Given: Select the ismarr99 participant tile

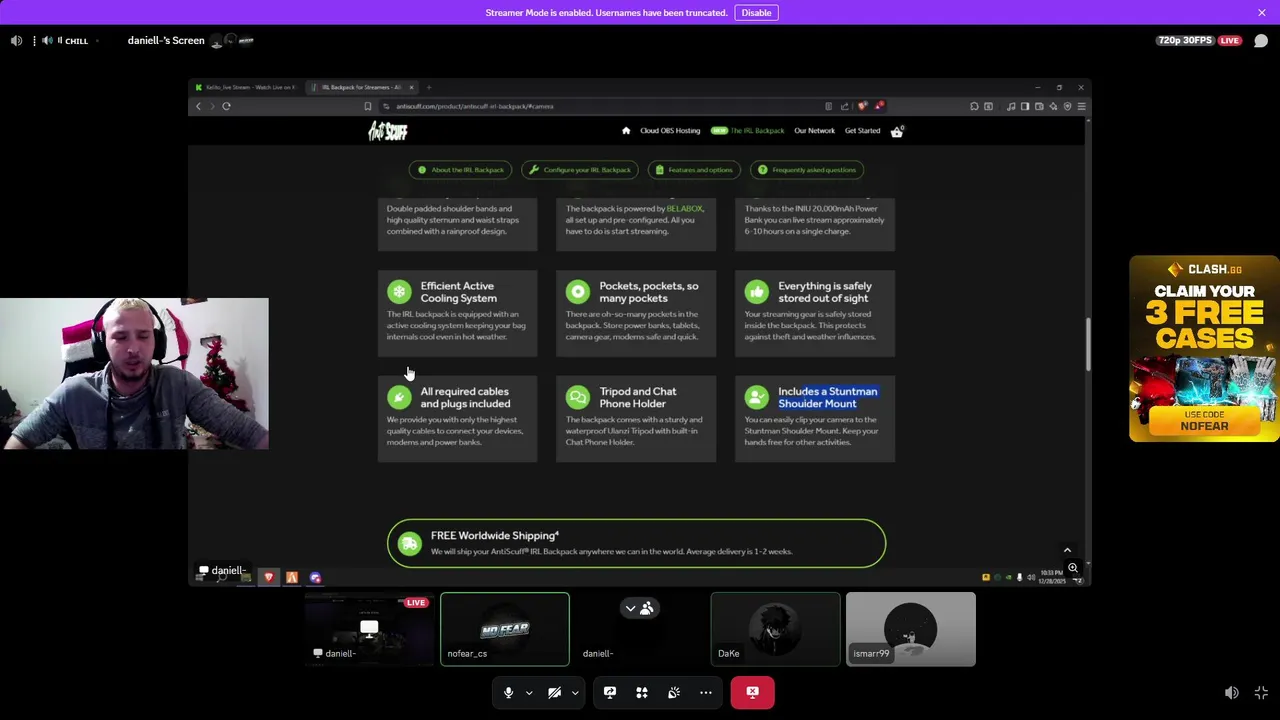Looking at the screenshot, I should click(910, 629).
